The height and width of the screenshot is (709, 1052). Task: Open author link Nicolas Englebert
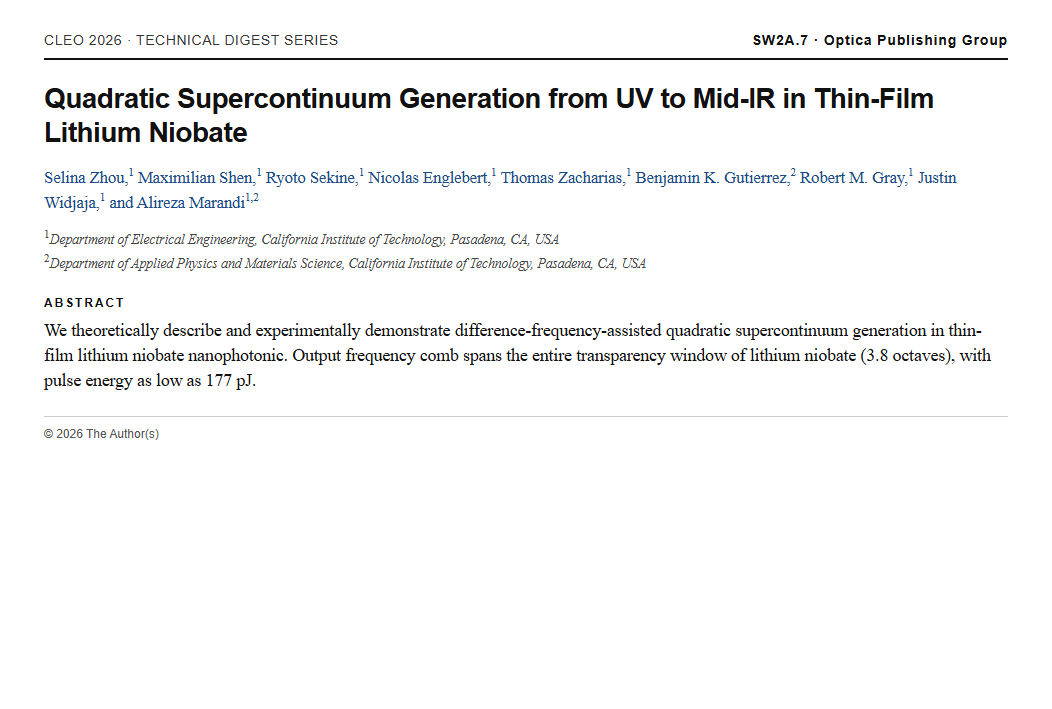pos(427,178)
